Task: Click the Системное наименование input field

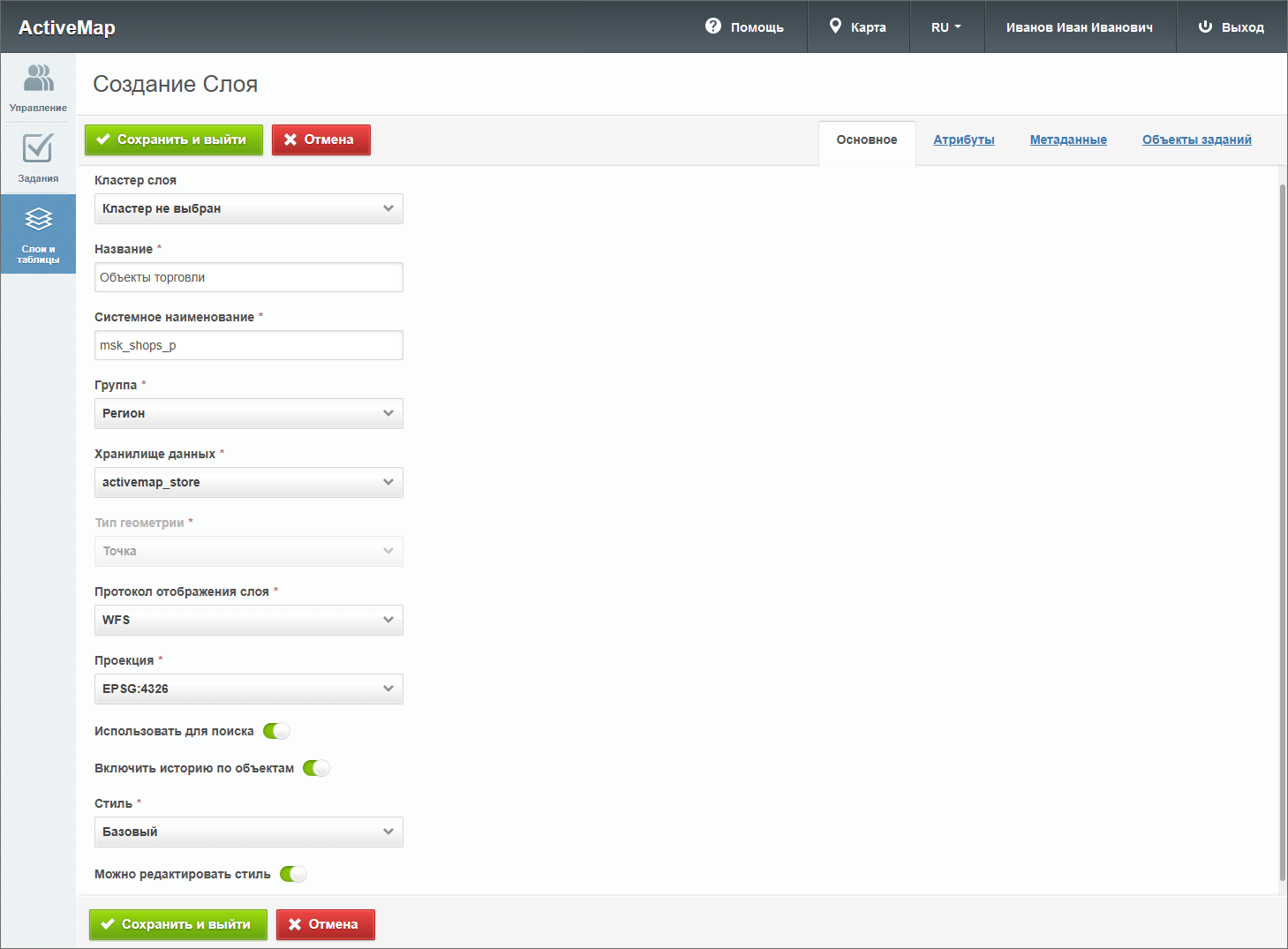Action: pyautogui.click(x=248, y=345)
